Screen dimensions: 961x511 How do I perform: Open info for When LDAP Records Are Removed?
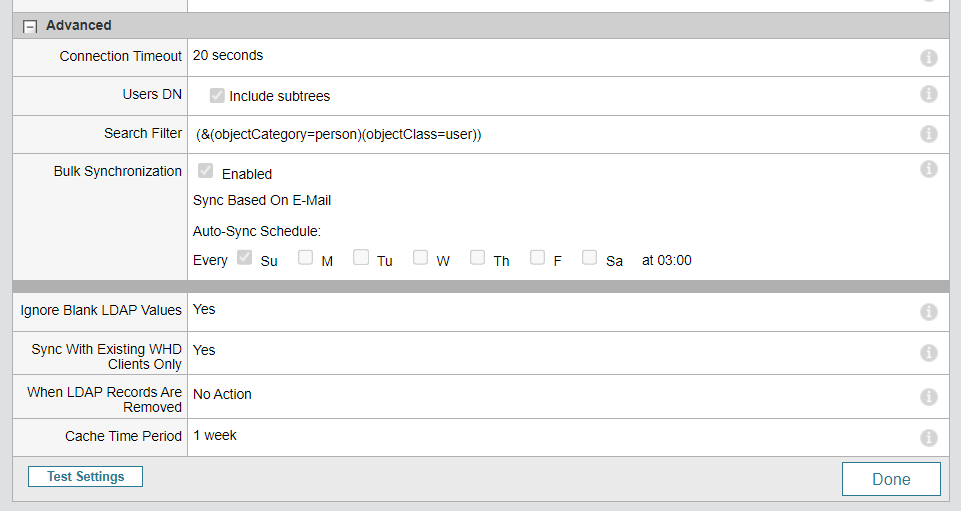[928, 397]
